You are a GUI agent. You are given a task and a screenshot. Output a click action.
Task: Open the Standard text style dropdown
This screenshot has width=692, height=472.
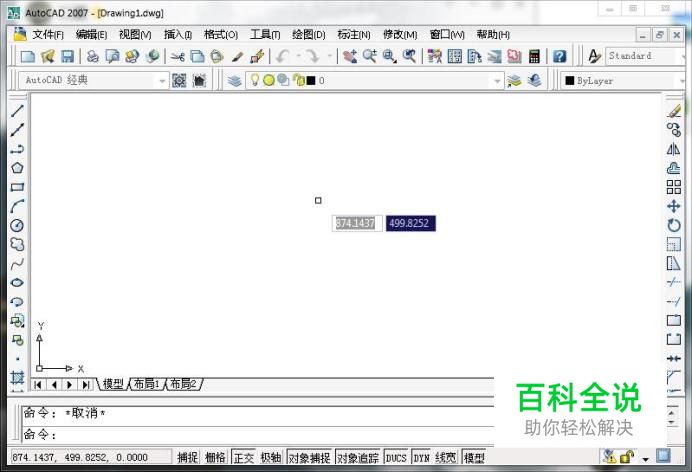pyautogui.click(x=683, y=56)
